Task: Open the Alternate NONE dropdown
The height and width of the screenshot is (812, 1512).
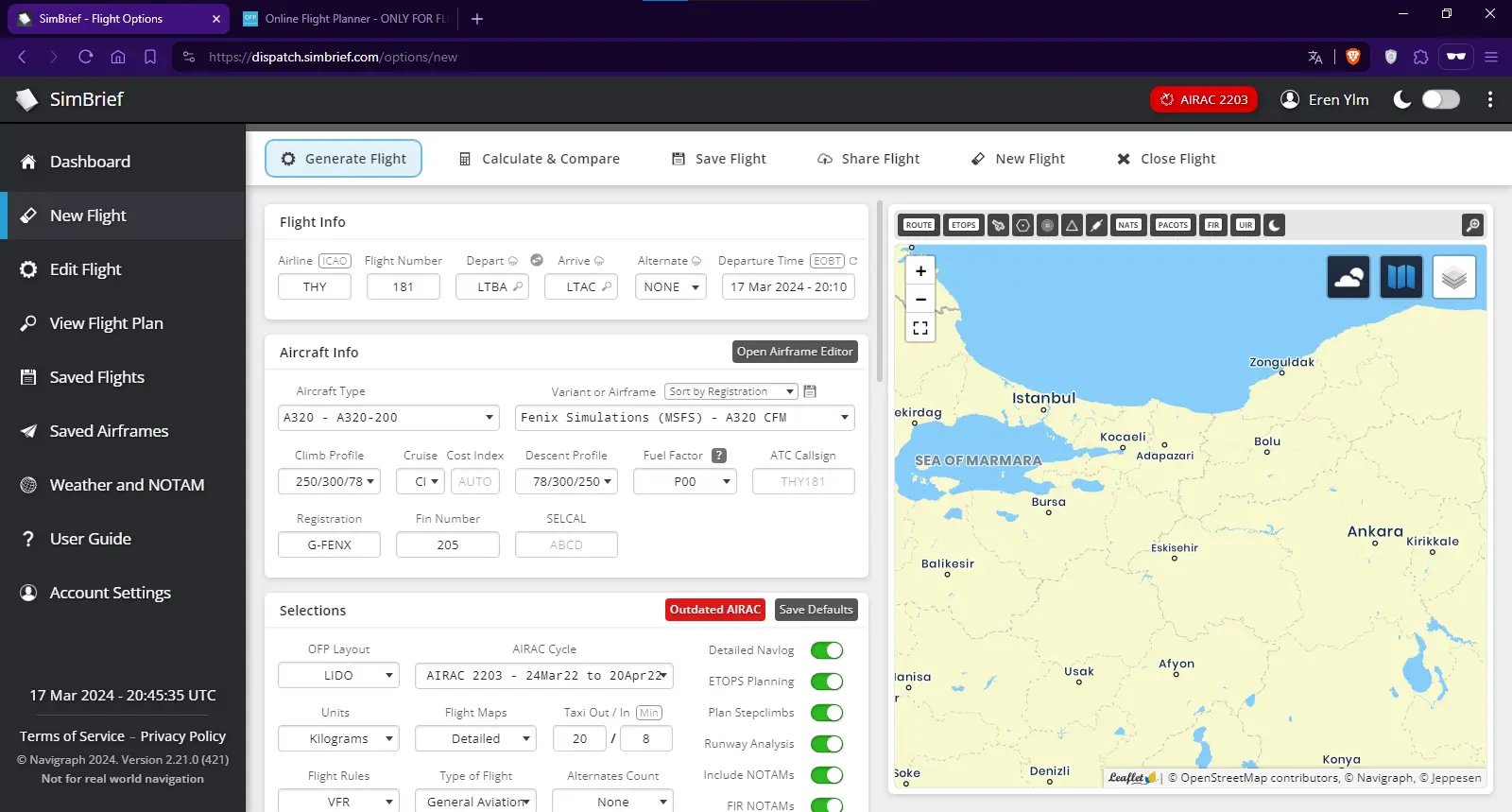Action: [x=670, y=287]
